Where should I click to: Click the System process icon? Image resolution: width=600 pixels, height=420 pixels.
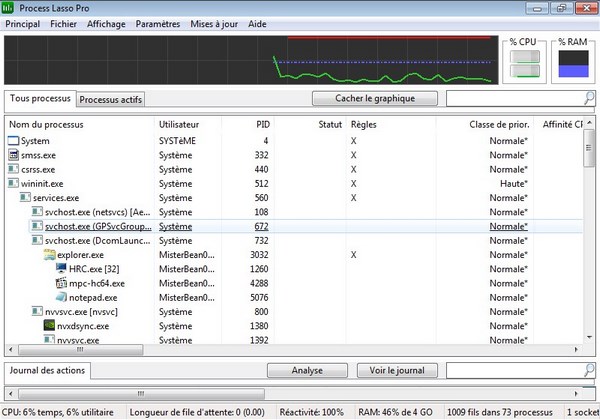tap(13, 141)
